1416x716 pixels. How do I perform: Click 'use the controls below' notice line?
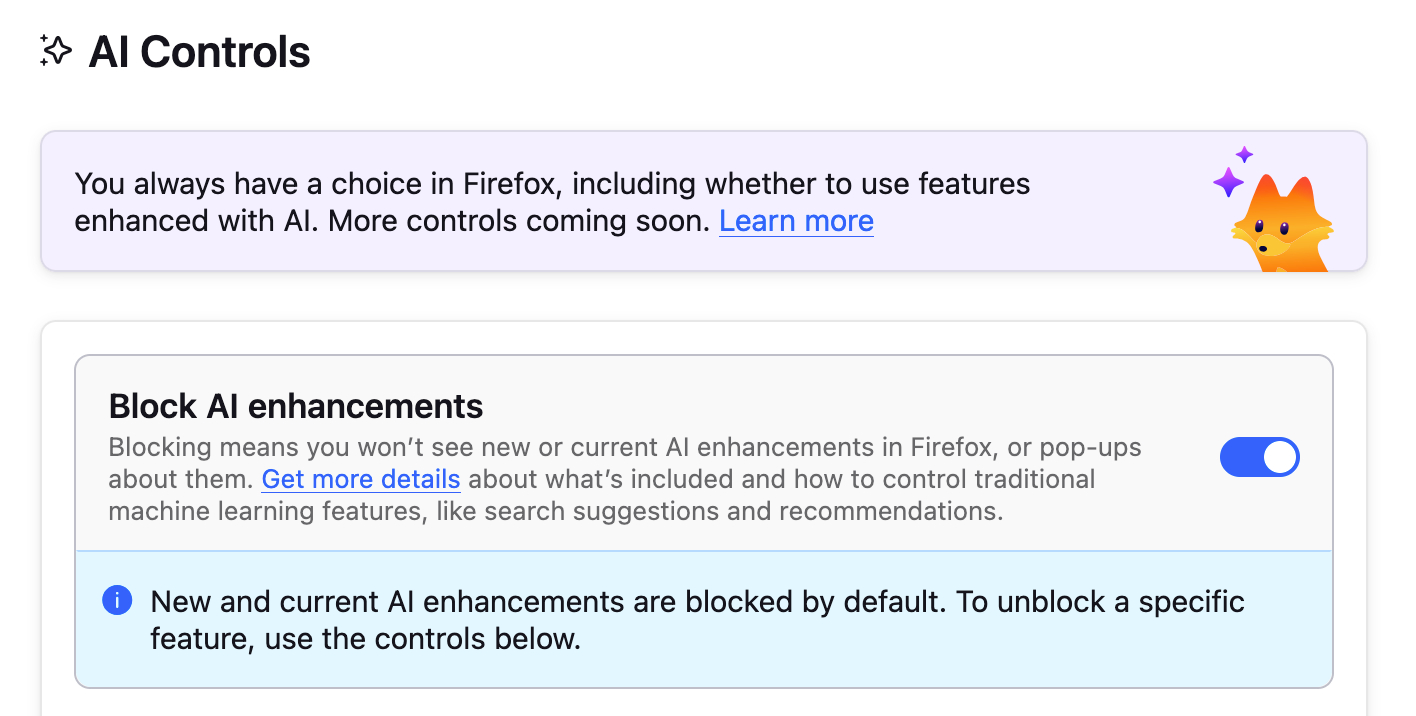coord(420,639)
